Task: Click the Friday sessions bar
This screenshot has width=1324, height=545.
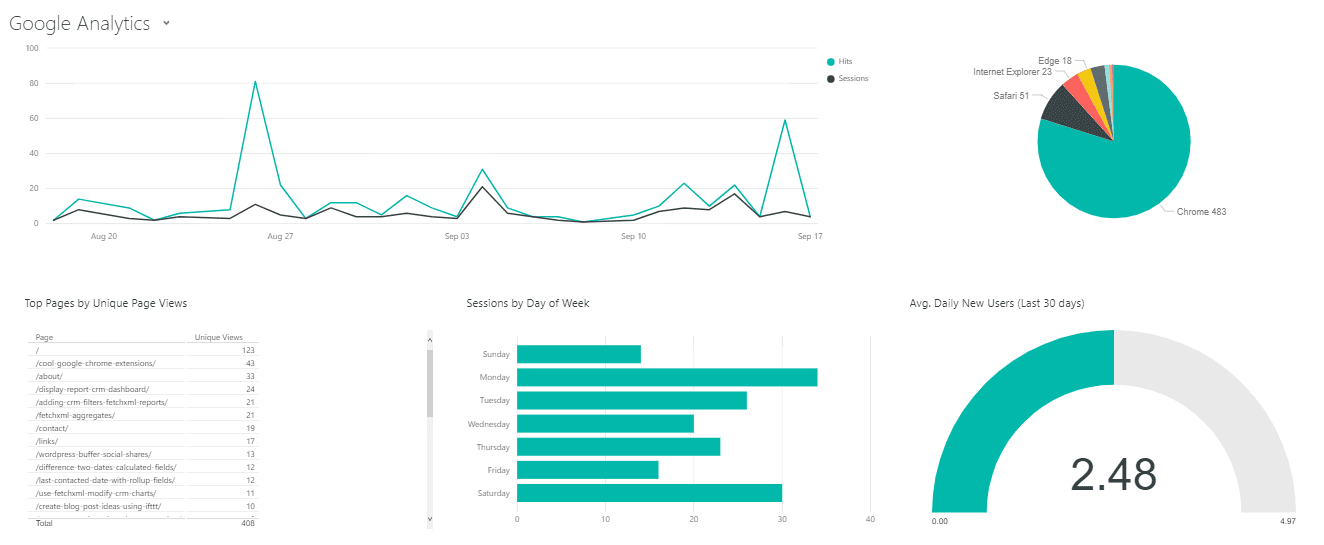Action: coord(588,470)
